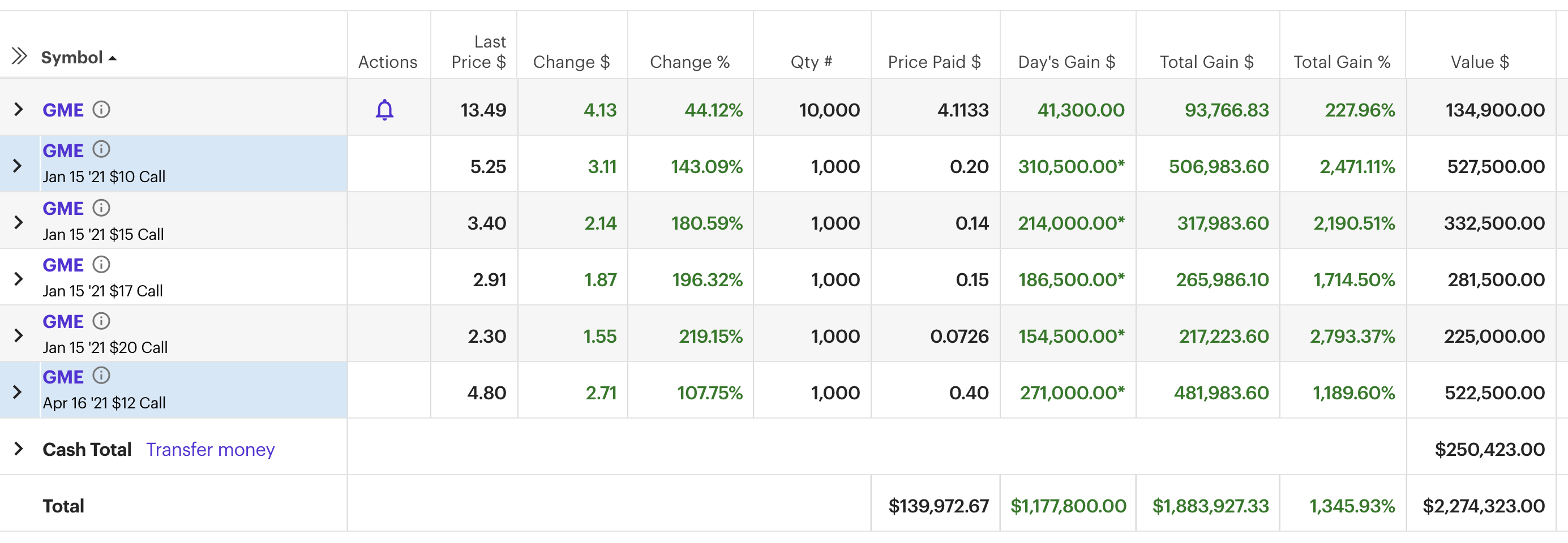The image size is (1568, 543).
Task: Sort by Day's Gain $ column header
Action: click(1066, 62)
